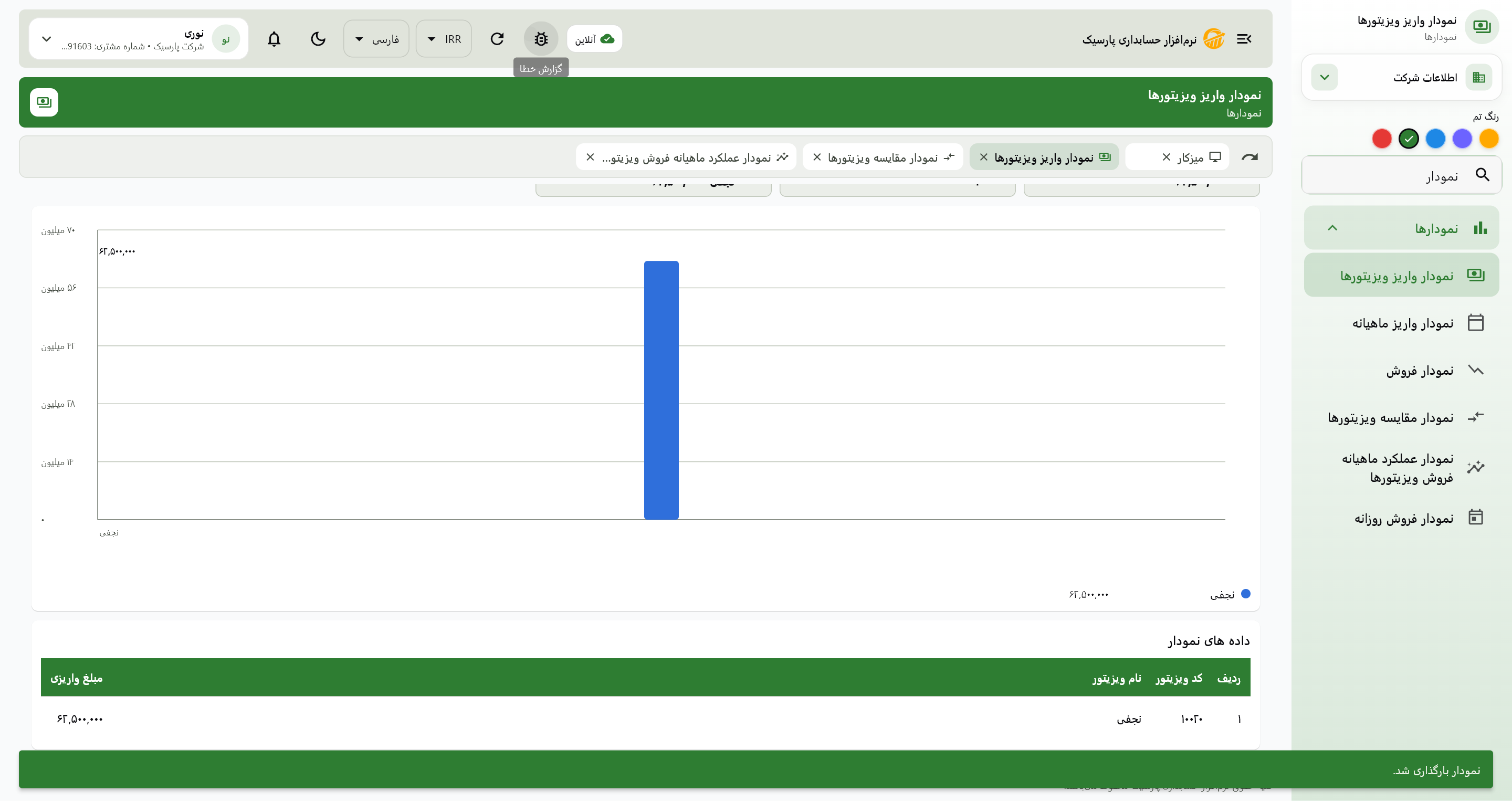The height and width of the screenshot is (801, 1512).
Task: Click the نمودار بارگذاری شد notification
Action: [756, 770]
